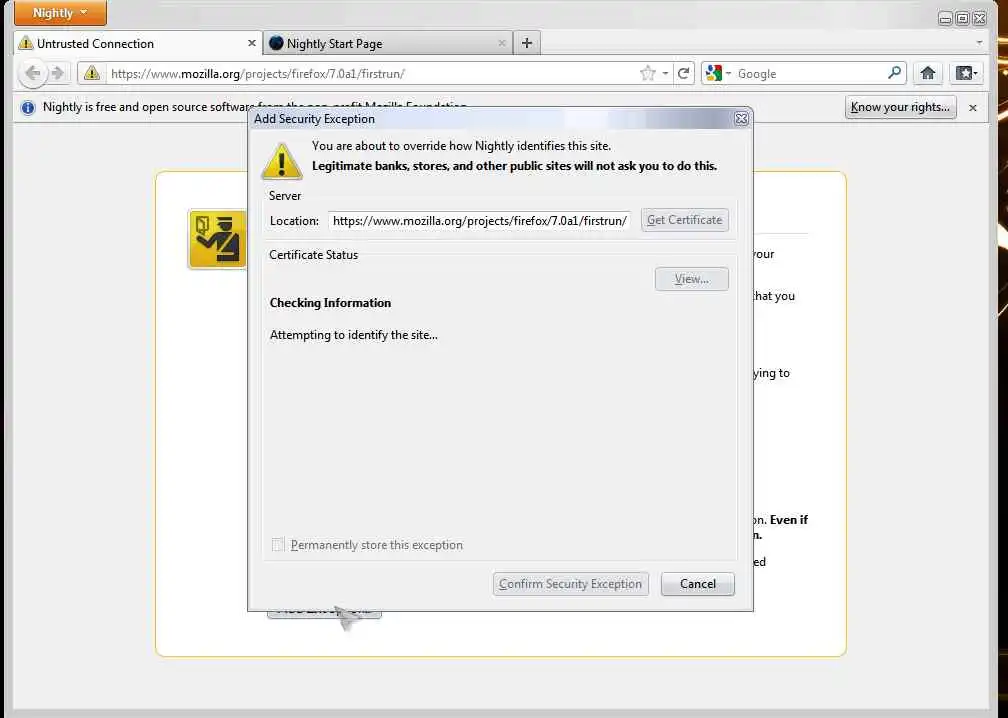The width and height of the screenshot is (1008, 718).
Task: Click 'Attempting to identify the site...' text
Action: (354, 335)
